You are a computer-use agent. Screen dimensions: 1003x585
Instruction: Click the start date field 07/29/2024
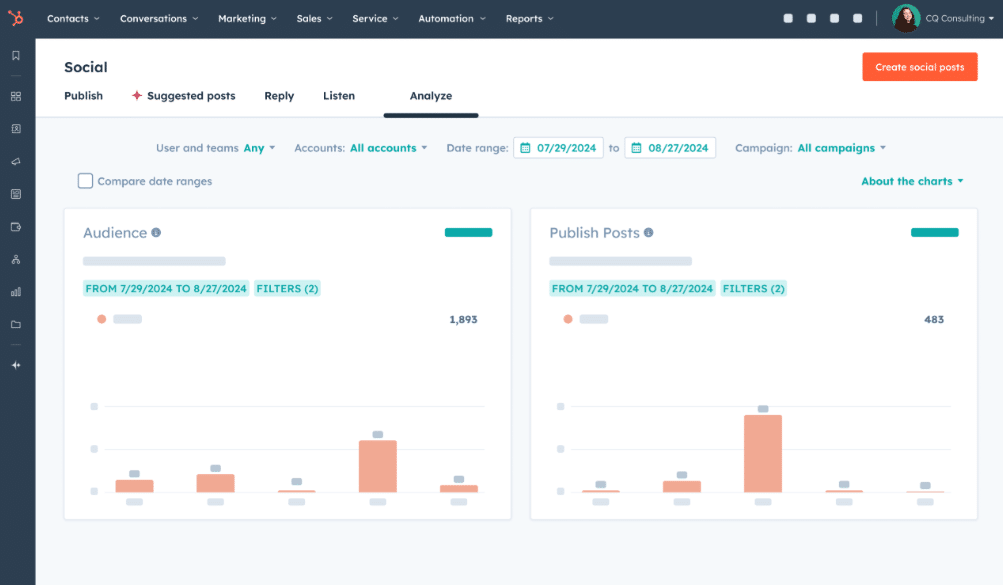559,148
